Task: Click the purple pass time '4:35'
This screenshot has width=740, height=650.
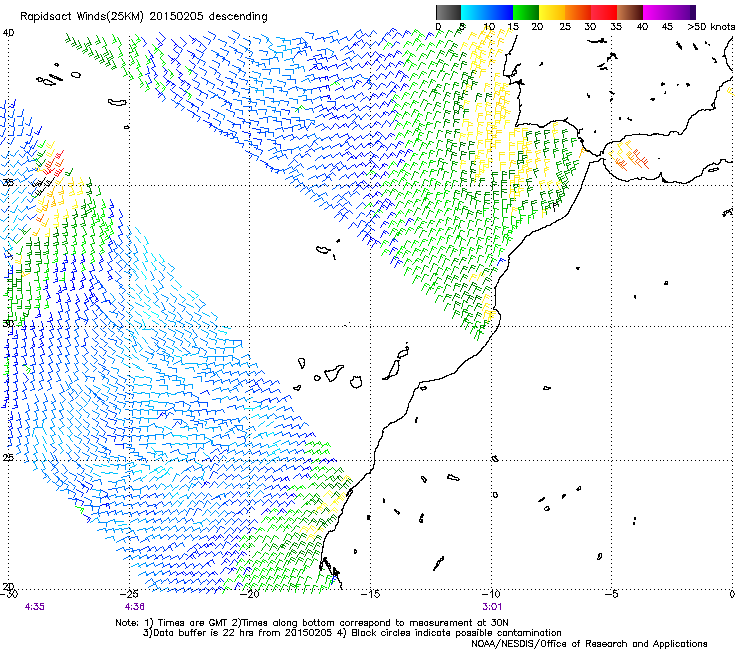Action: tap(34, 607)
